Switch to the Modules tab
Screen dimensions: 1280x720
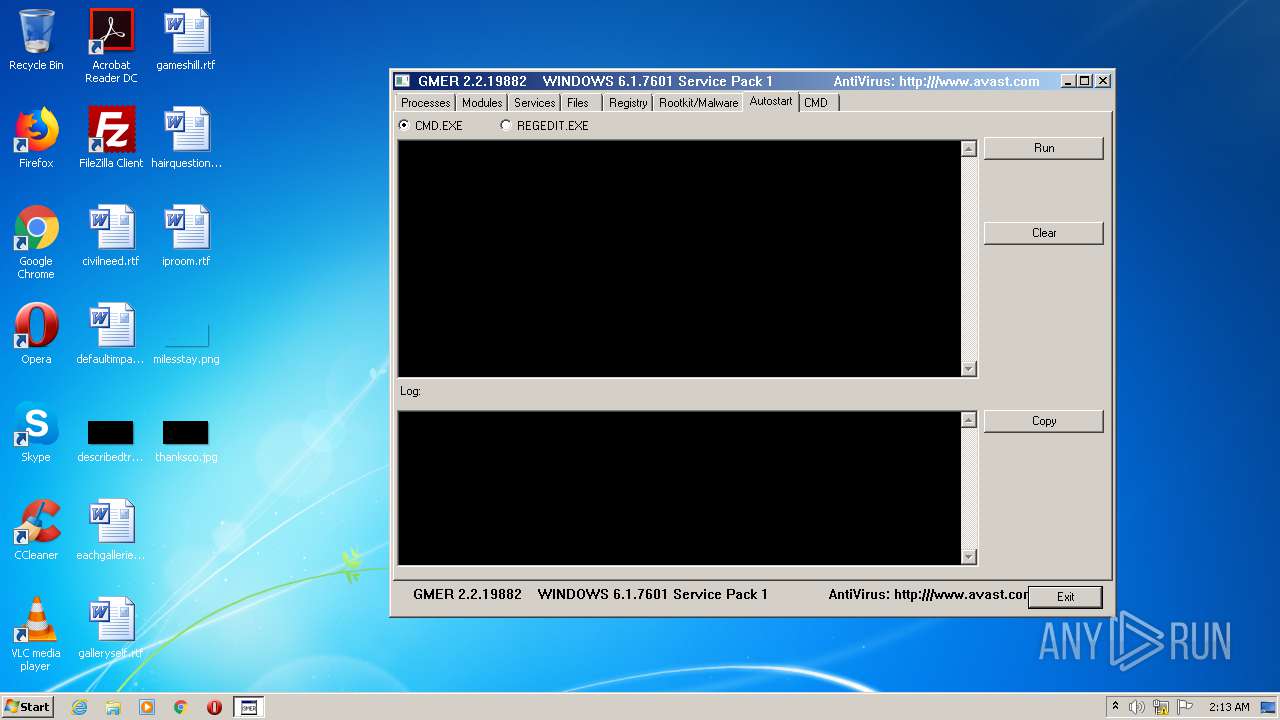pos(482,103)
